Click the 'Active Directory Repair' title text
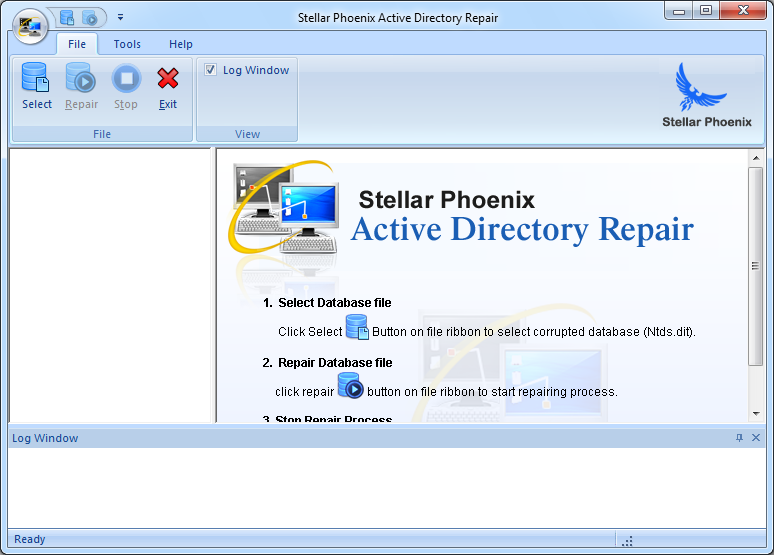Viewport: 774px width, 555px height. coord(522,230)
